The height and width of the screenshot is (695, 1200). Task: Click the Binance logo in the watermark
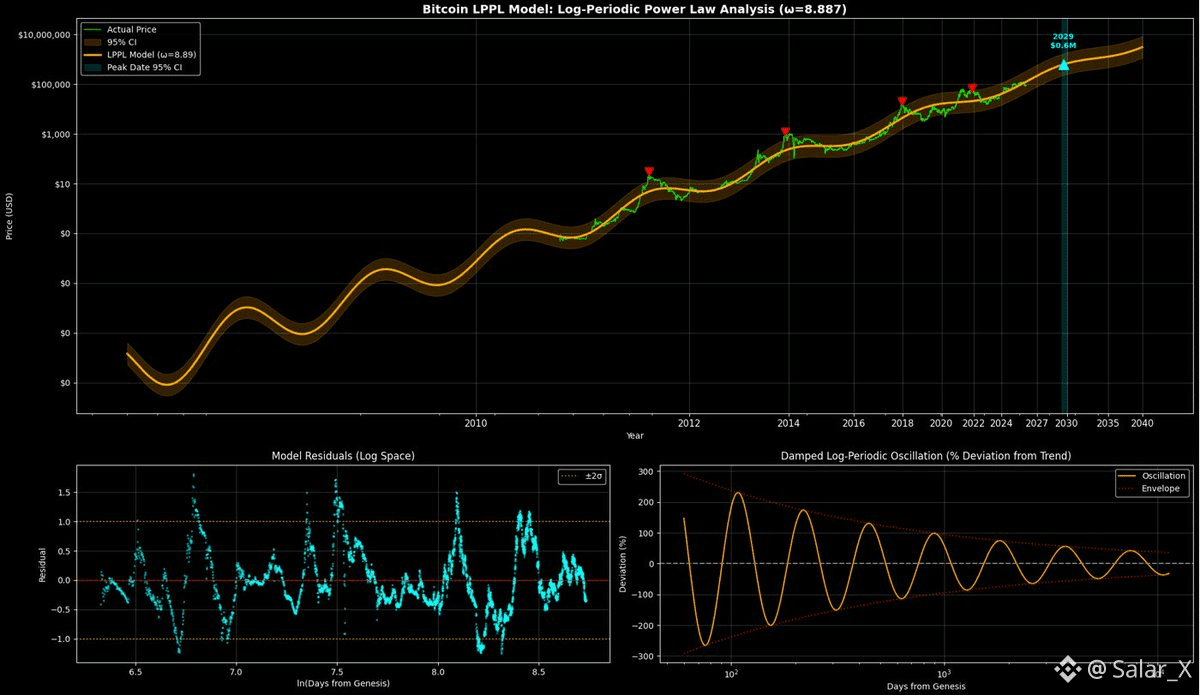[x=1069, y=667]
